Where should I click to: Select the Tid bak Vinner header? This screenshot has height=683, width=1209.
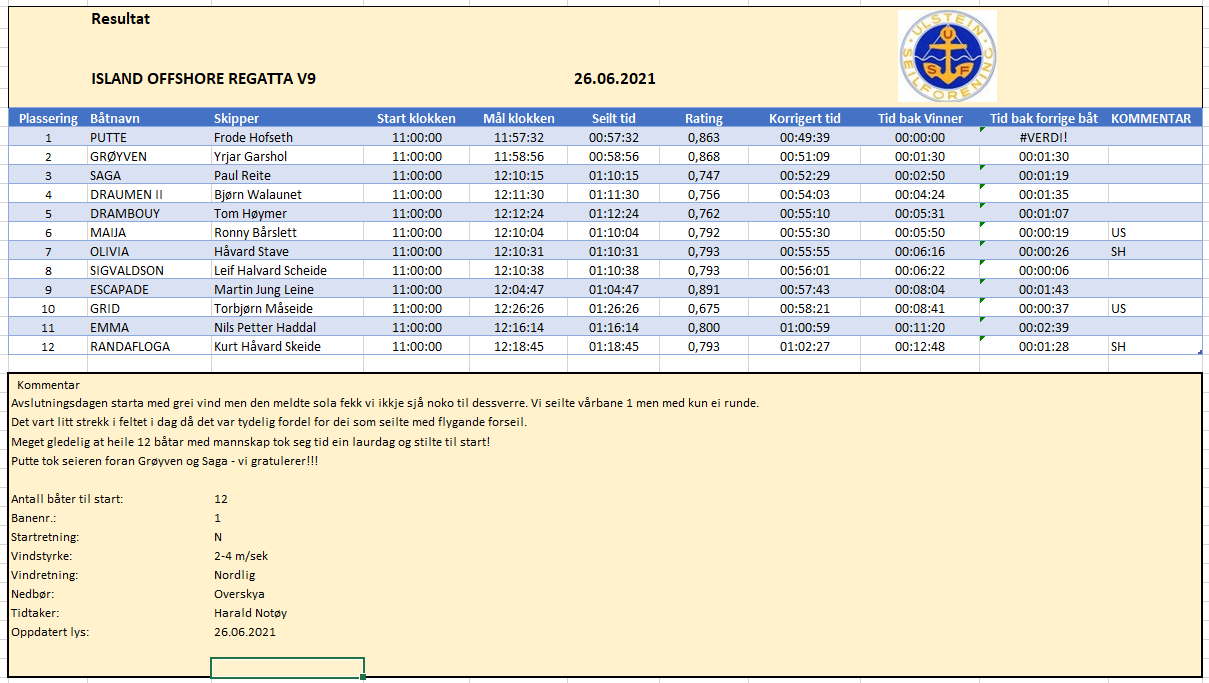click(x=920, y=118)
